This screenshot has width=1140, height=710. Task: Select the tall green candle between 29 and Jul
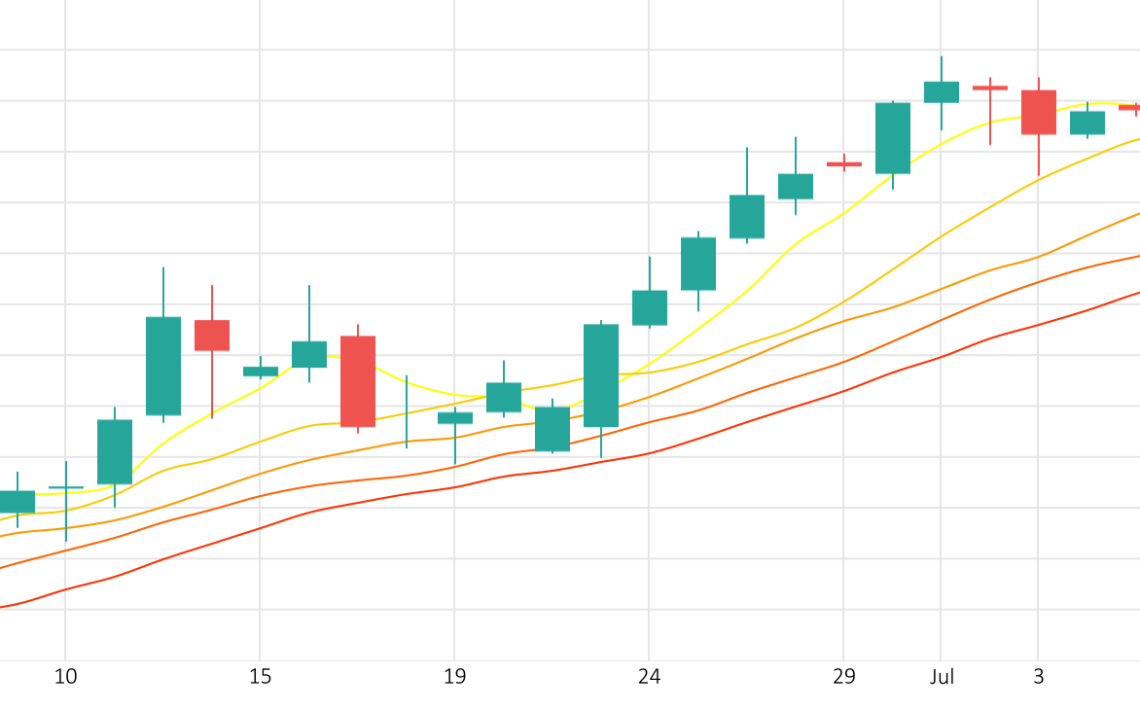[x=893, y=138]
